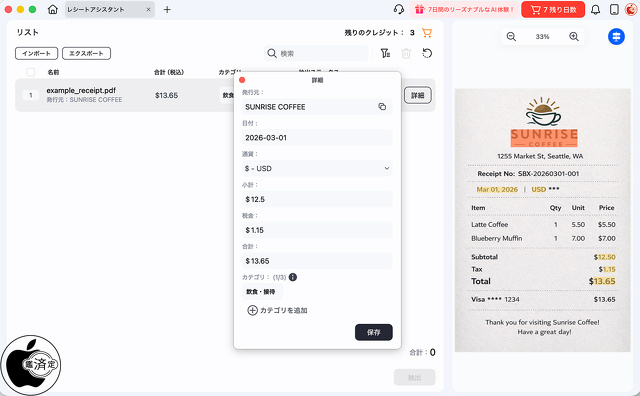This screenshot has height=396, width=640.
Task: Click the 抽出 button at bottom
Action: [x=414, y=378]
